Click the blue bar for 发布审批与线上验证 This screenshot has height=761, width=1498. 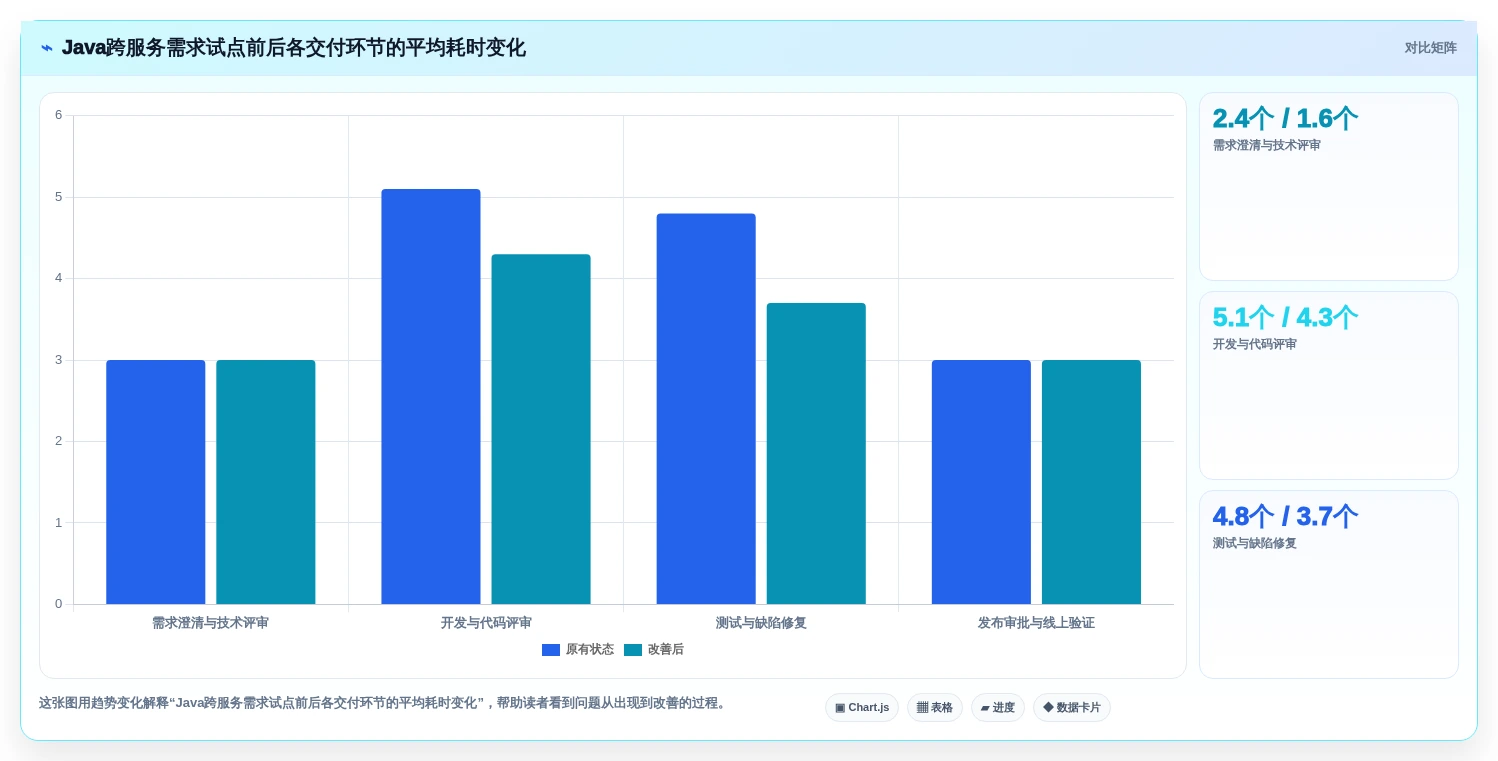coord(981,482)
